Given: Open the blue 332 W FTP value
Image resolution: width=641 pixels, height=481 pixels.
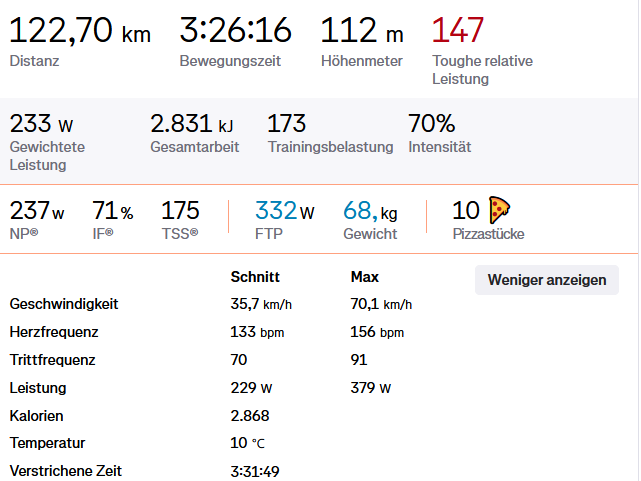Looking at the screenshot, I should click(x=284, y=211).
